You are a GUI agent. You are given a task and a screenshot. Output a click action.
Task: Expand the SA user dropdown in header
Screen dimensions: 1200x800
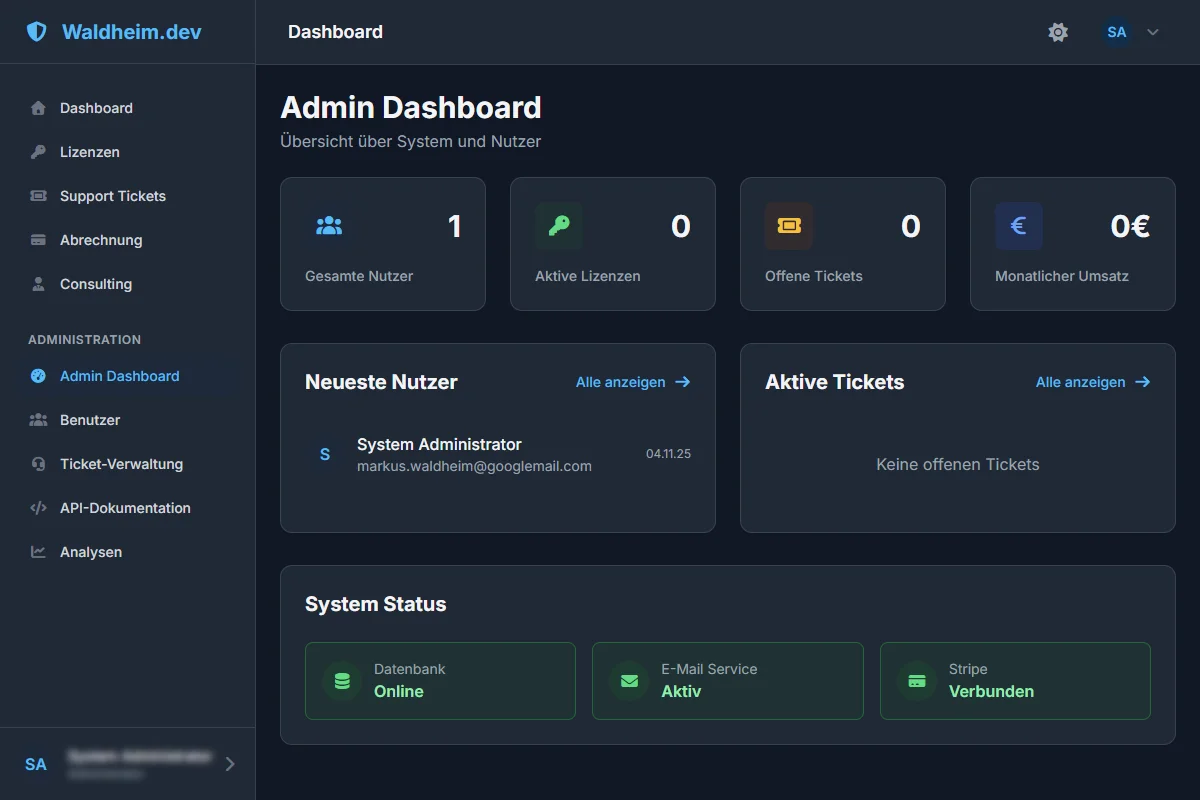(1153, 32)
